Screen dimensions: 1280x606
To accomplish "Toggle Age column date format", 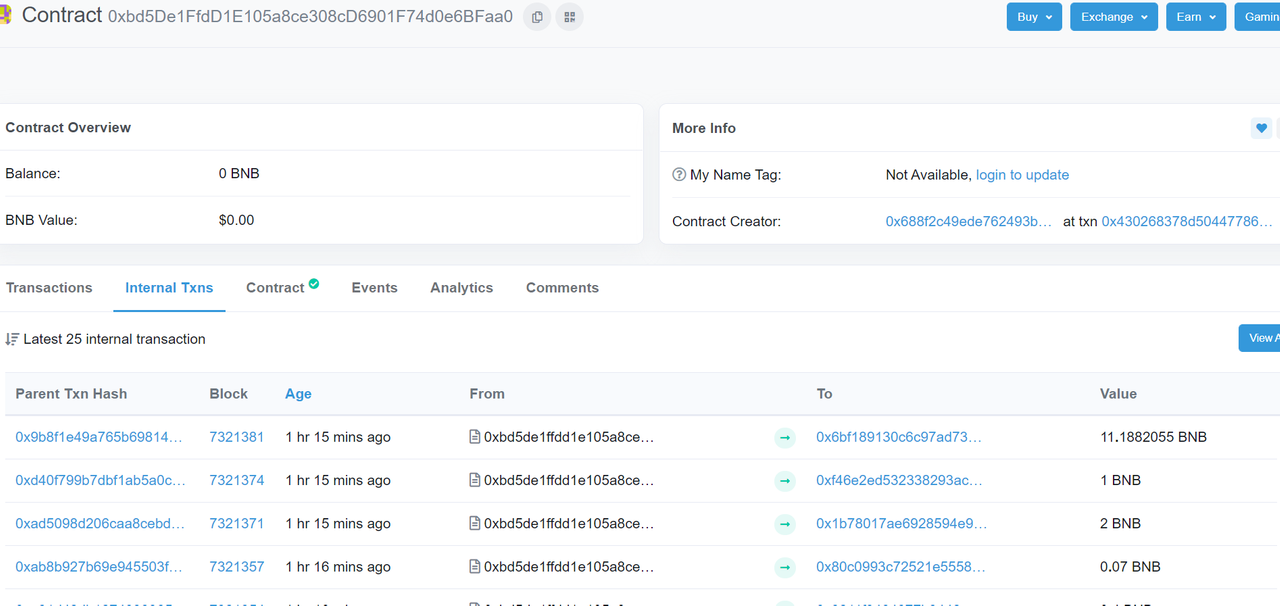I will (298, 394).
